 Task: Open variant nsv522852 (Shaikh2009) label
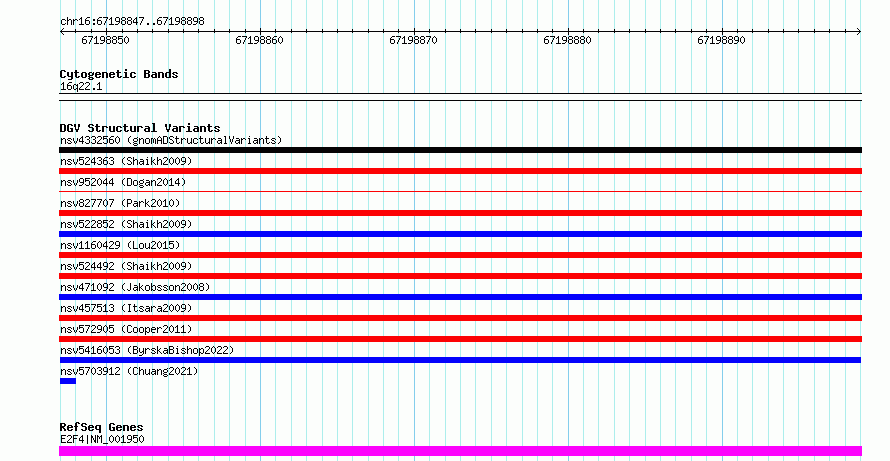coord(126,224)
